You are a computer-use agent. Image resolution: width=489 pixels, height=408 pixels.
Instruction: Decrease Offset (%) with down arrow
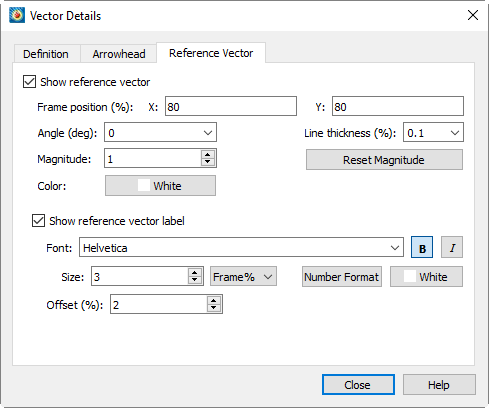click(x=214, y=308)
